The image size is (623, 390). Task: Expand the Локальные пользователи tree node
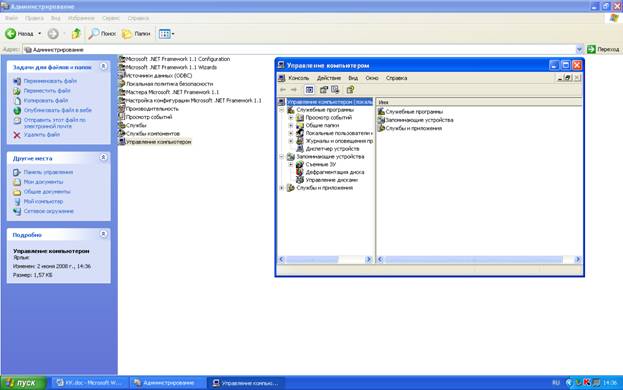click(291, 133)
